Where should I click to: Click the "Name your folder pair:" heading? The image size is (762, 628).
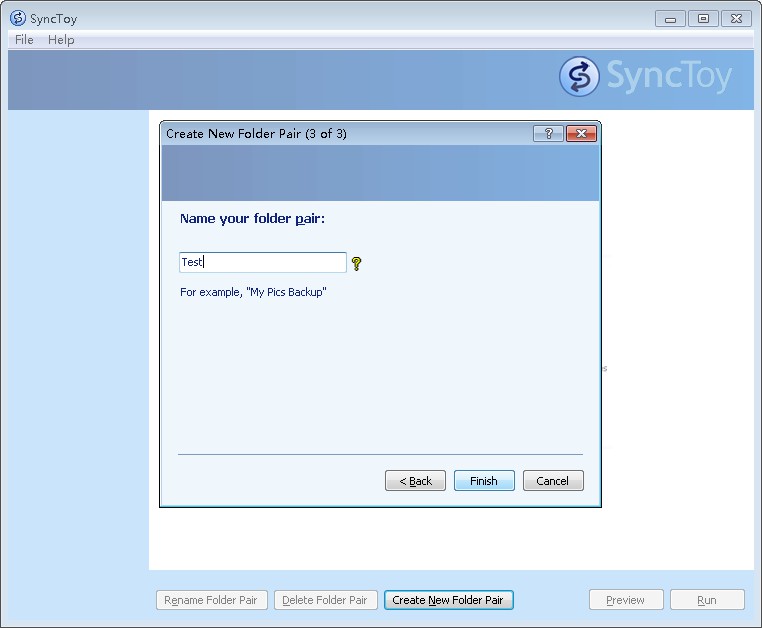pyautogui.click(x=252, y=219)
